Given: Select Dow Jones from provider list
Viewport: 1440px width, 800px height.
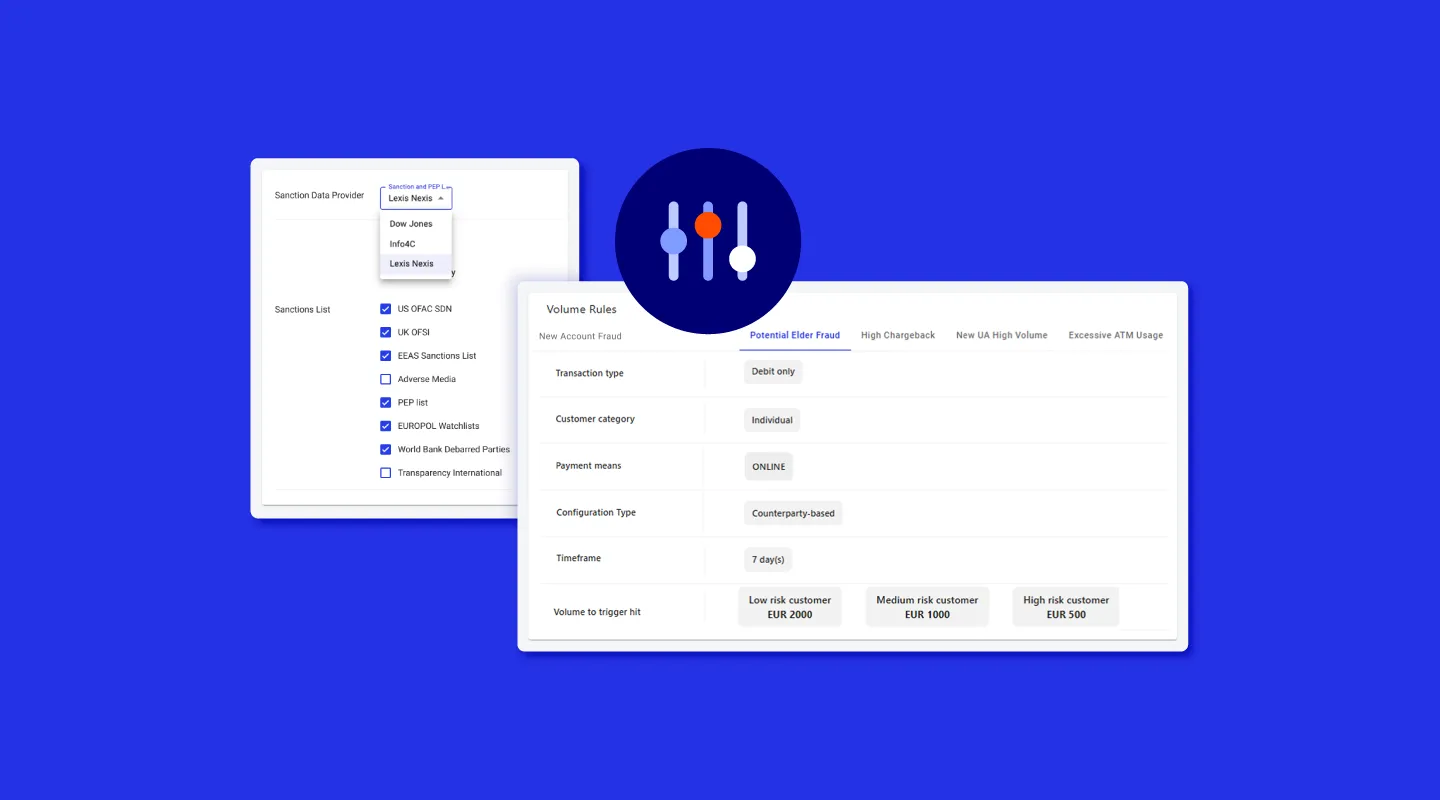Looking at the screenshot, I should (411, 224).
